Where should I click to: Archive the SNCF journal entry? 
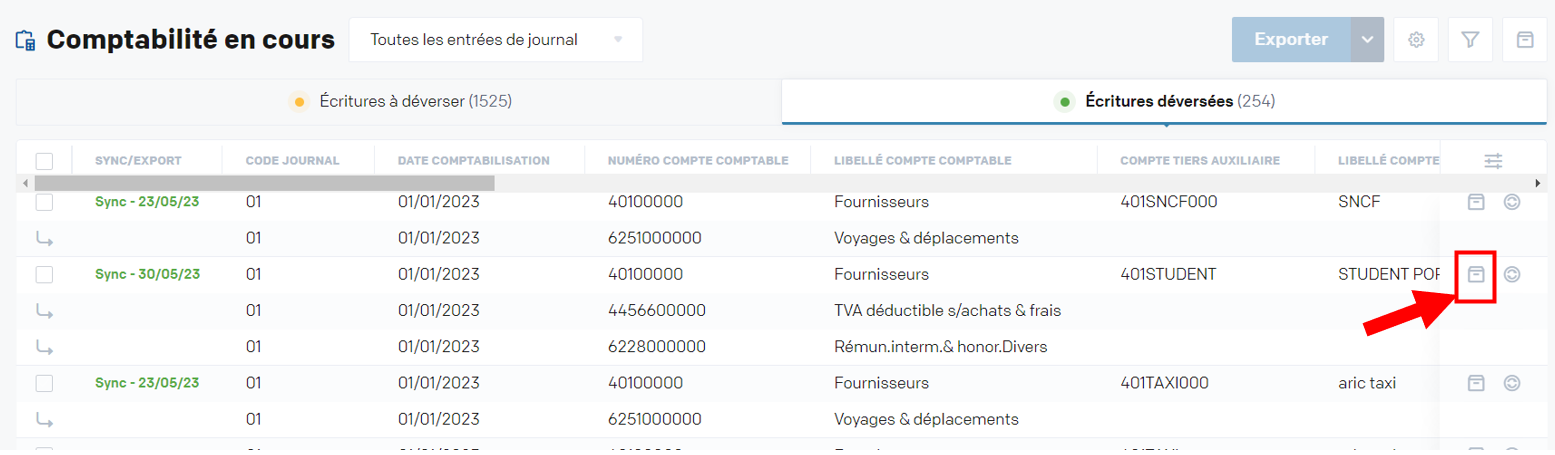pos(1475,202)
